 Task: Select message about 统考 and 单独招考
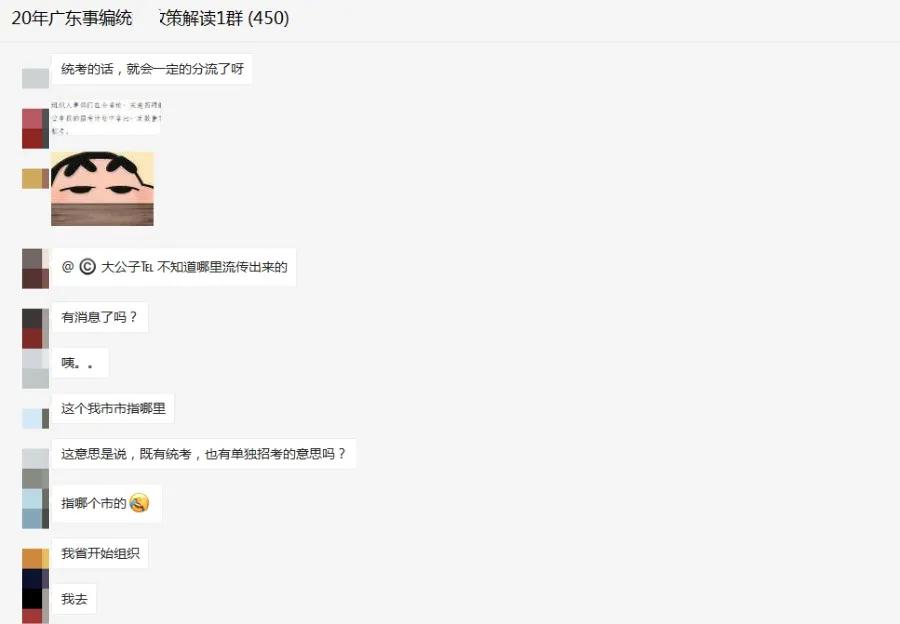point(204,454)
